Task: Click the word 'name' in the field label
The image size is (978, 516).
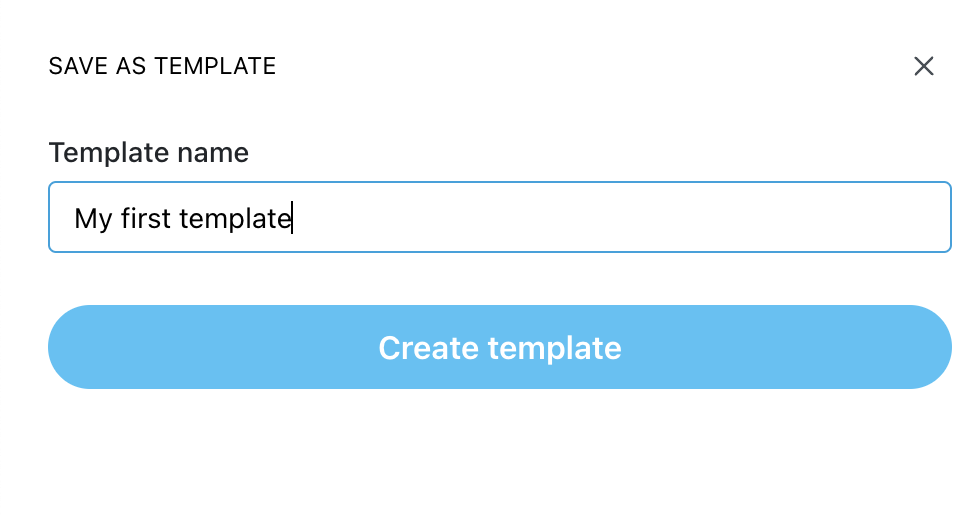Action: pyautogui.click(x=213, y=153)
